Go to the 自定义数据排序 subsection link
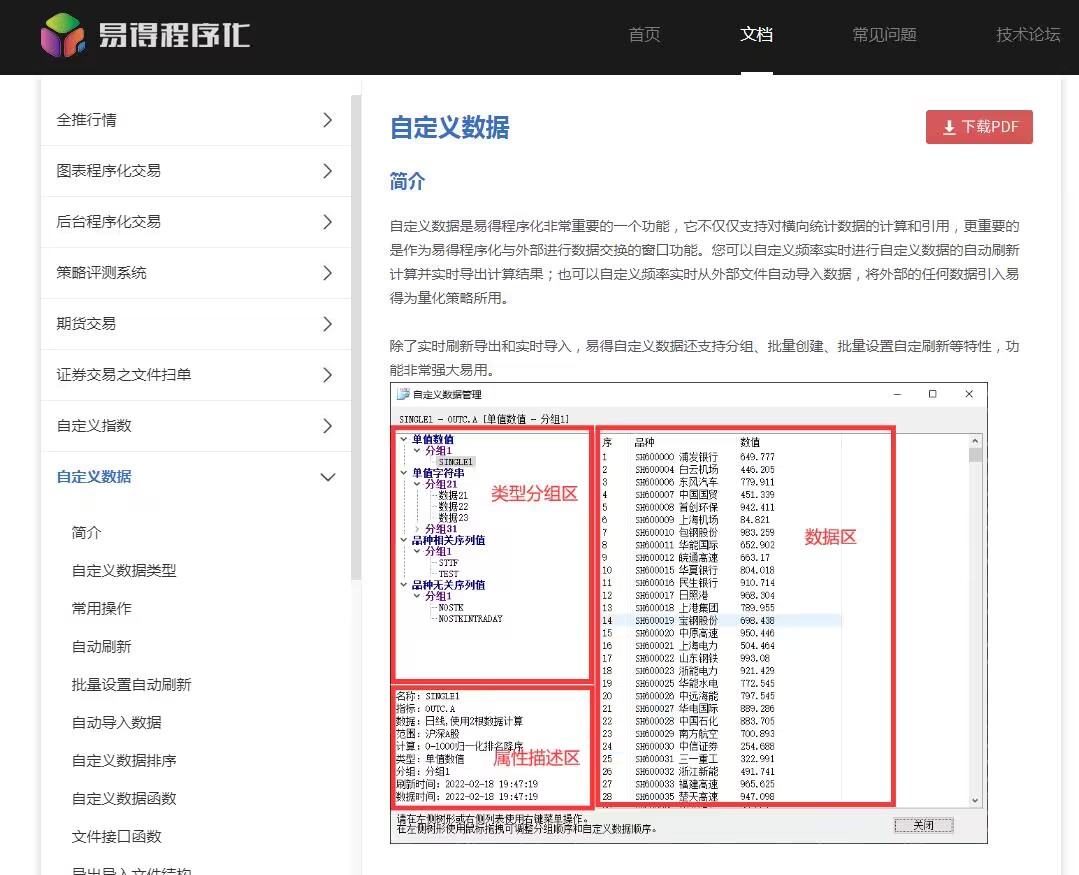Image resolution: width=1079 pixels, height=875 pixels. tap(124, 761)
